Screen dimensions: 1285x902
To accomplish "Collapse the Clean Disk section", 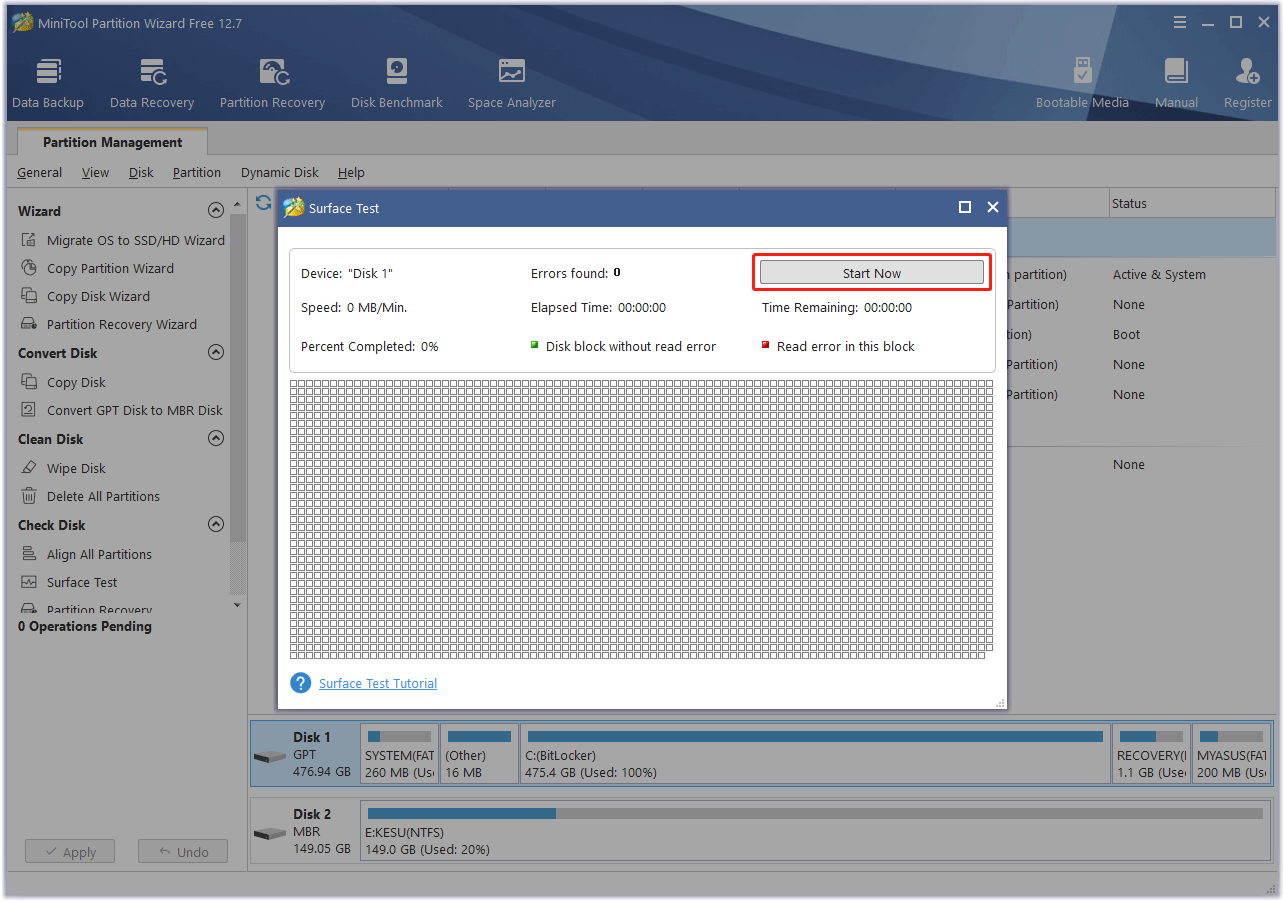I will [x=215, y=438].
